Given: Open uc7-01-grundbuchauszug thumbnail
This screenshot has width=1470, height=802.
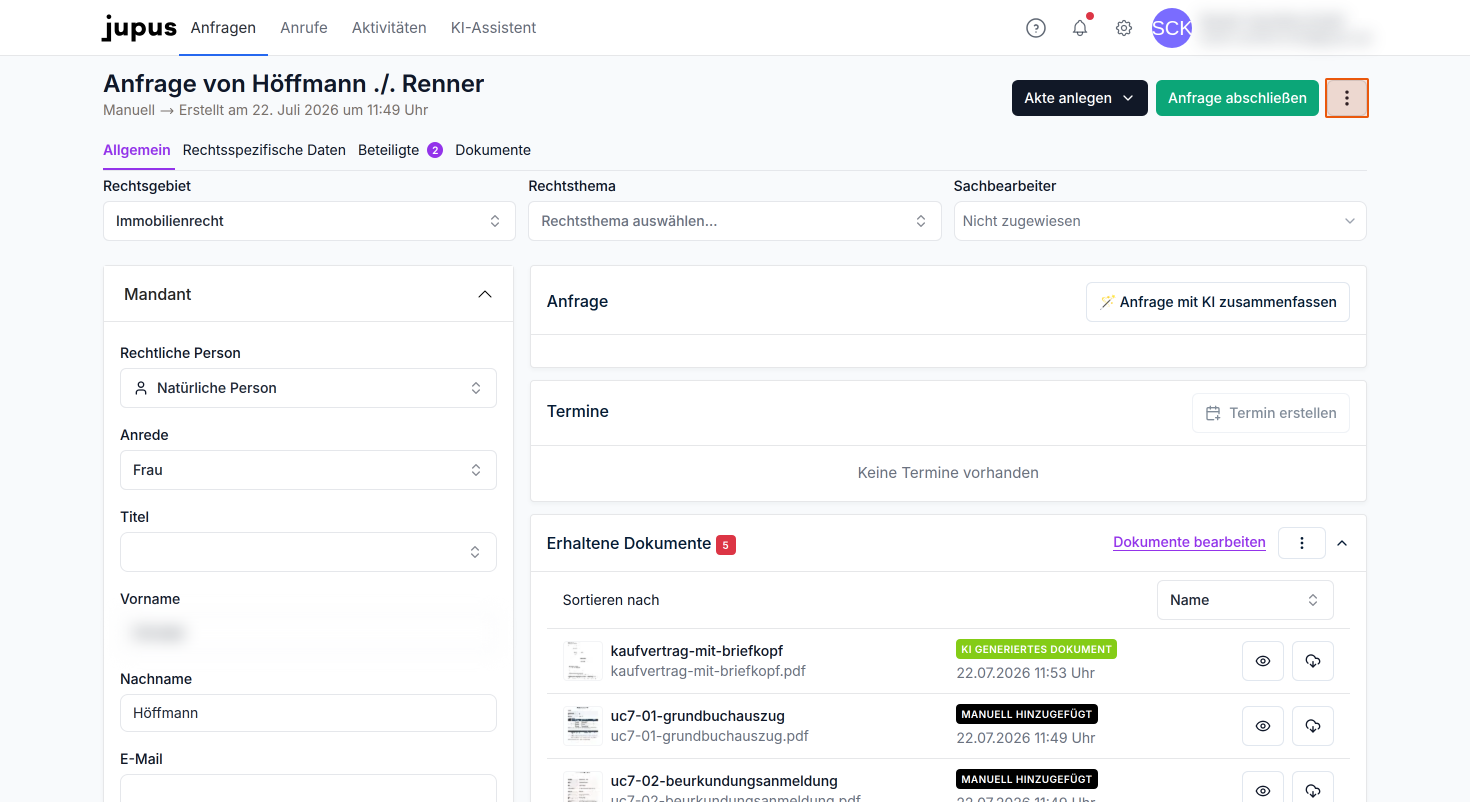Looking at the screenshot, I should pyautogui.click(x=582, y=726).
